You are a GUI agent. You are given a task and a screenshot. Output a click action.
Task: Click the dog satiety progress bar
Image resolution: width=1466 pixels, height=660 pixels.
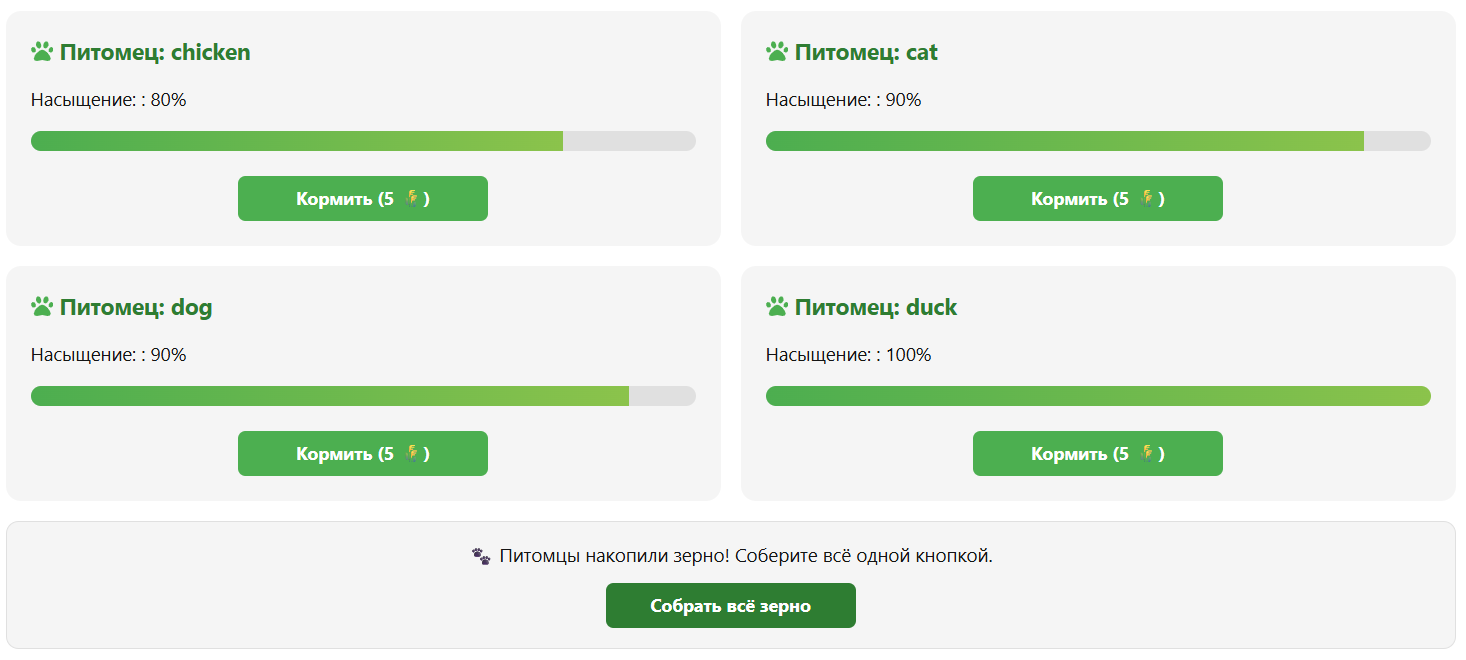pyautogui.click(x=363, y=396)
